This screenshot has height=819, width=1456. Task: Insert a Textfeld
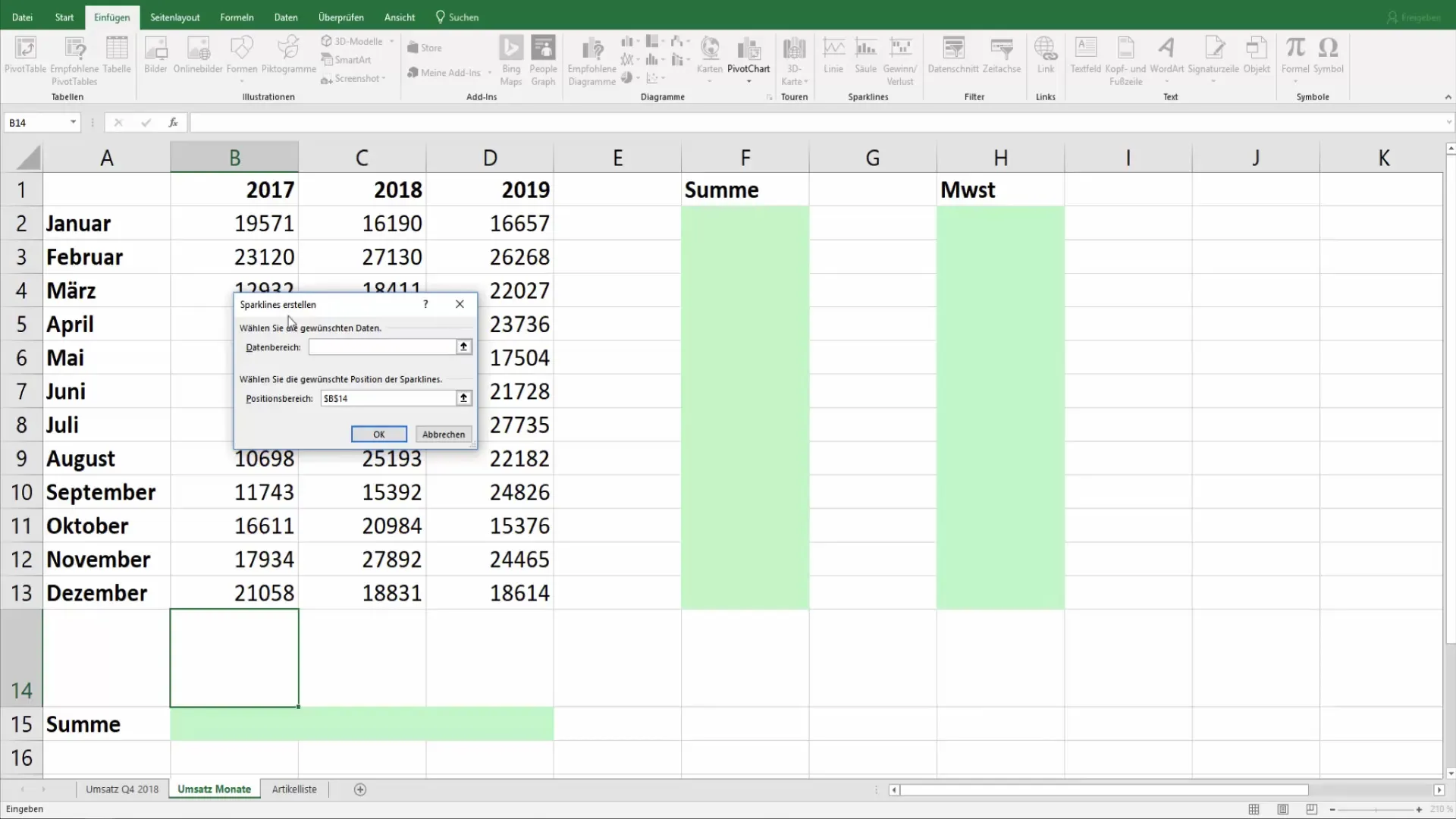click(x=1085, y=55)
